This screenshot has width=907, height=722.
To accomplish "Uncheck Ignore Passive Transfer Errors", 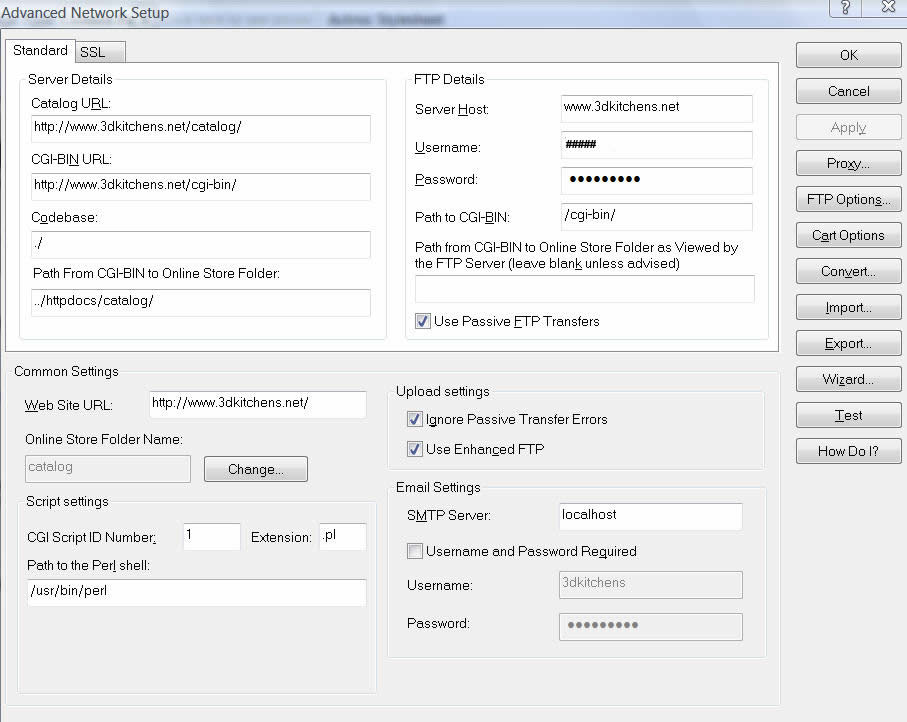I will click(x=415, y=419).
